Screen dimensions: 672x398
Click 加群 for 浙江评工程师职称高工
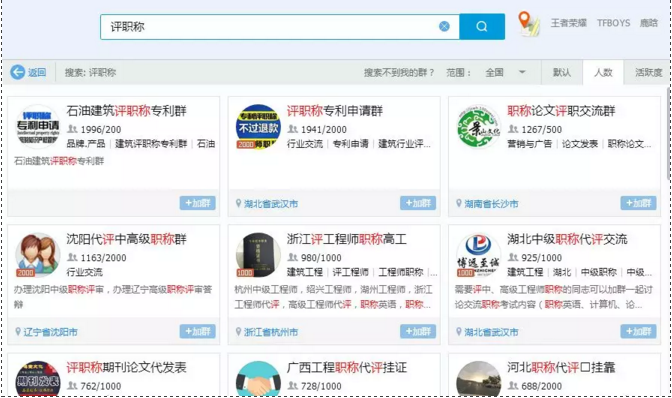pos(418,331)
